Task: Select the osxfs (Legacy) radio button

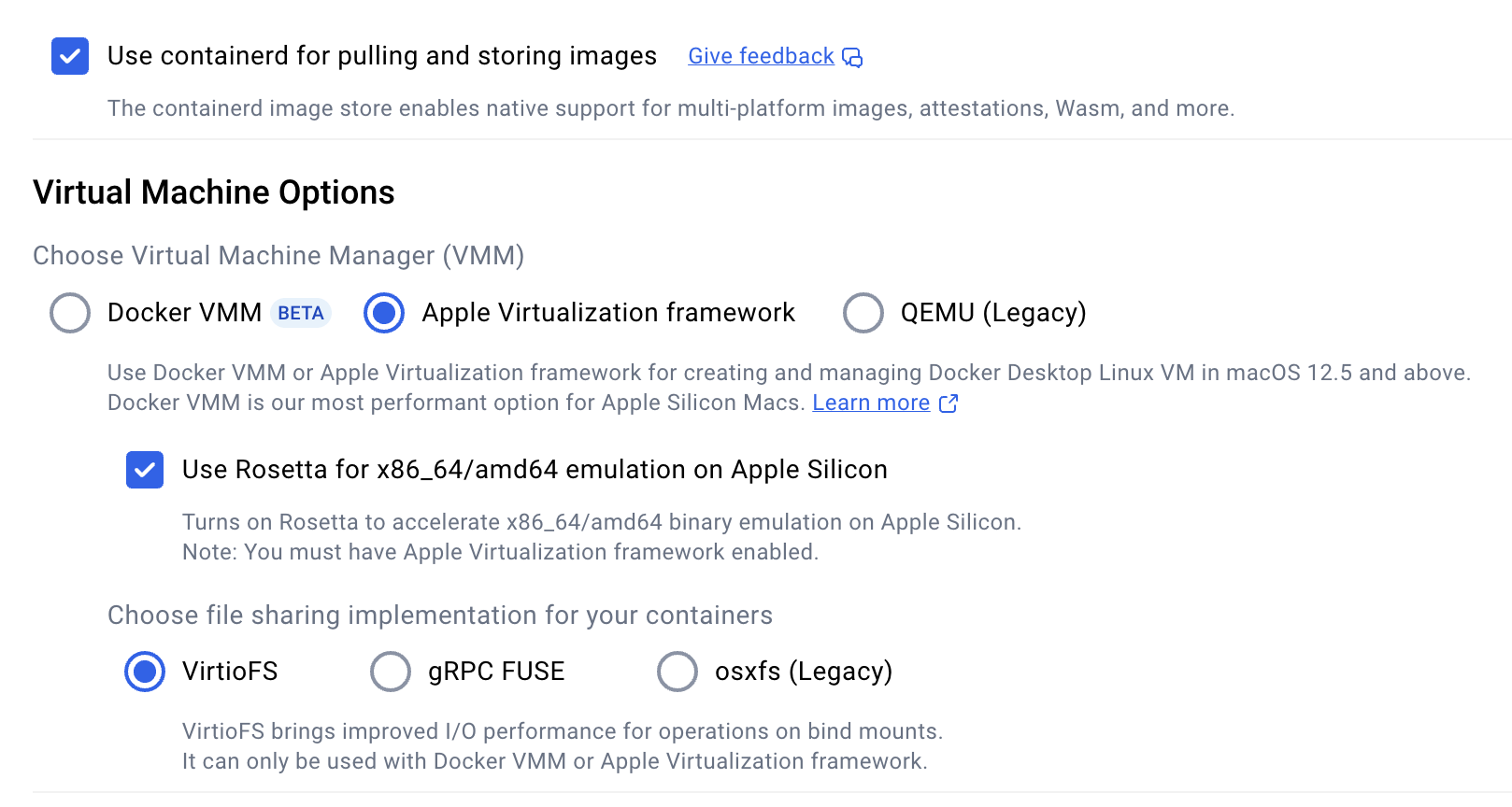Action: [x=678, y=672]
